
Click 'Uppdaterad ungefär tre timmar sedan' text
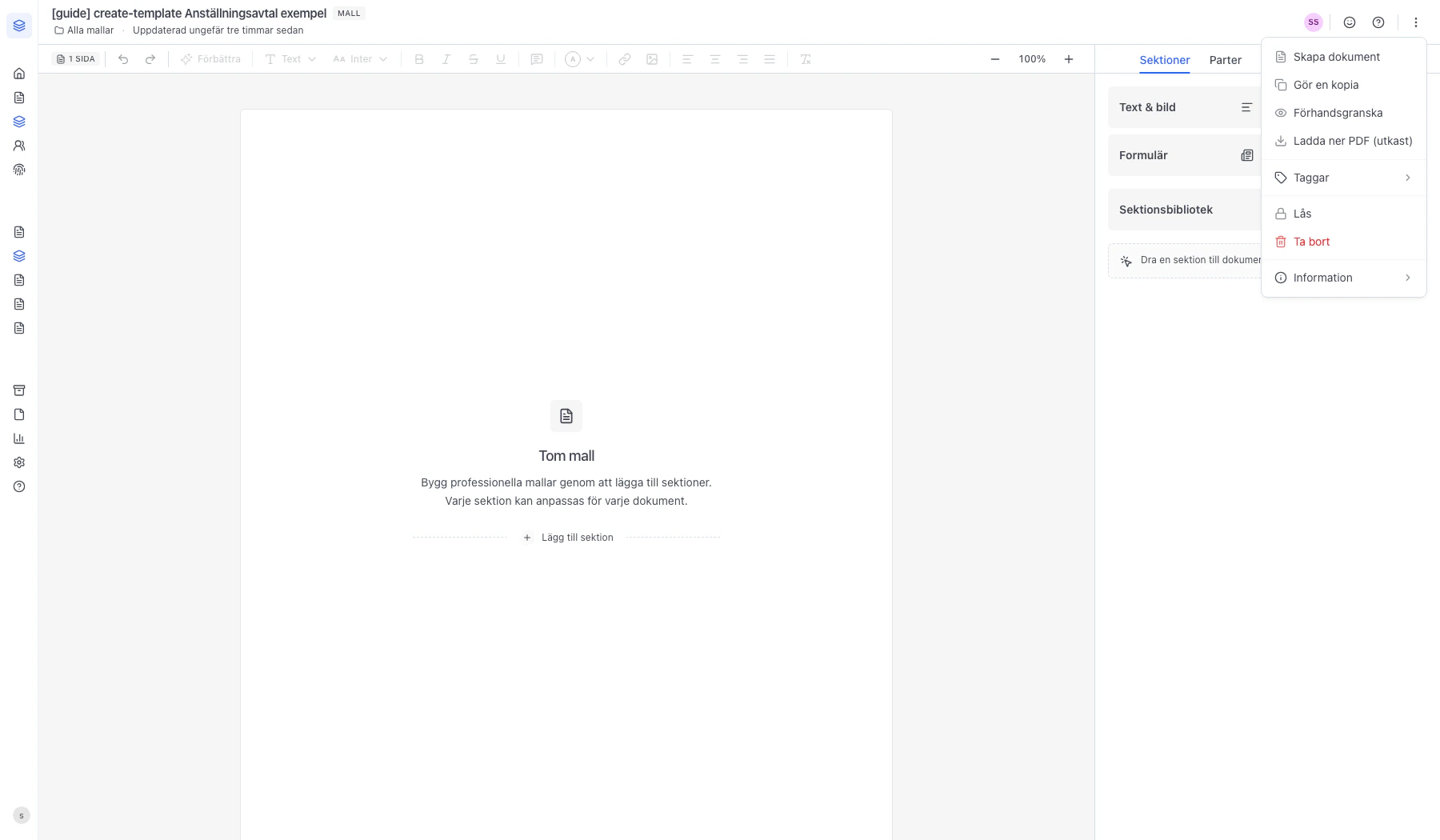[218, 30]
